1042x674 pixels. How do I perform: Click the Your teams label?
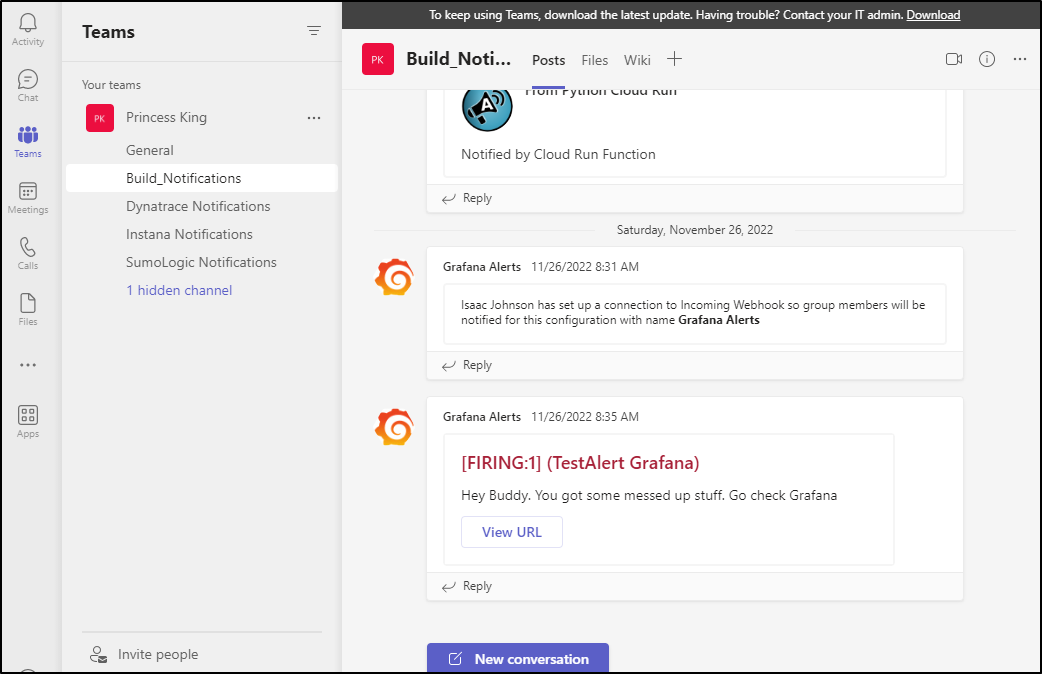(111, 85)
